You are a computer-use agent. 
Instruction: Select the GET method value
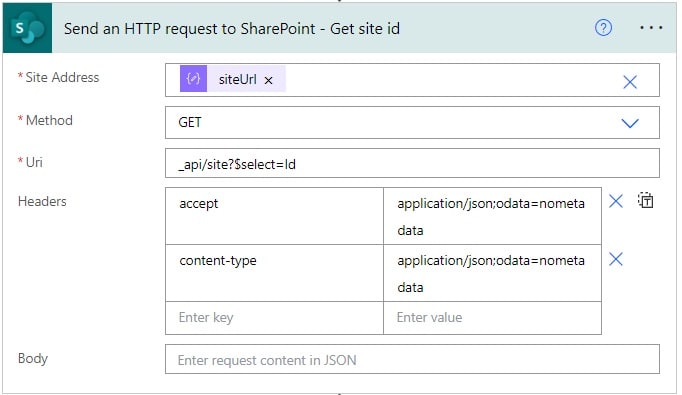(x=190, y=122)
